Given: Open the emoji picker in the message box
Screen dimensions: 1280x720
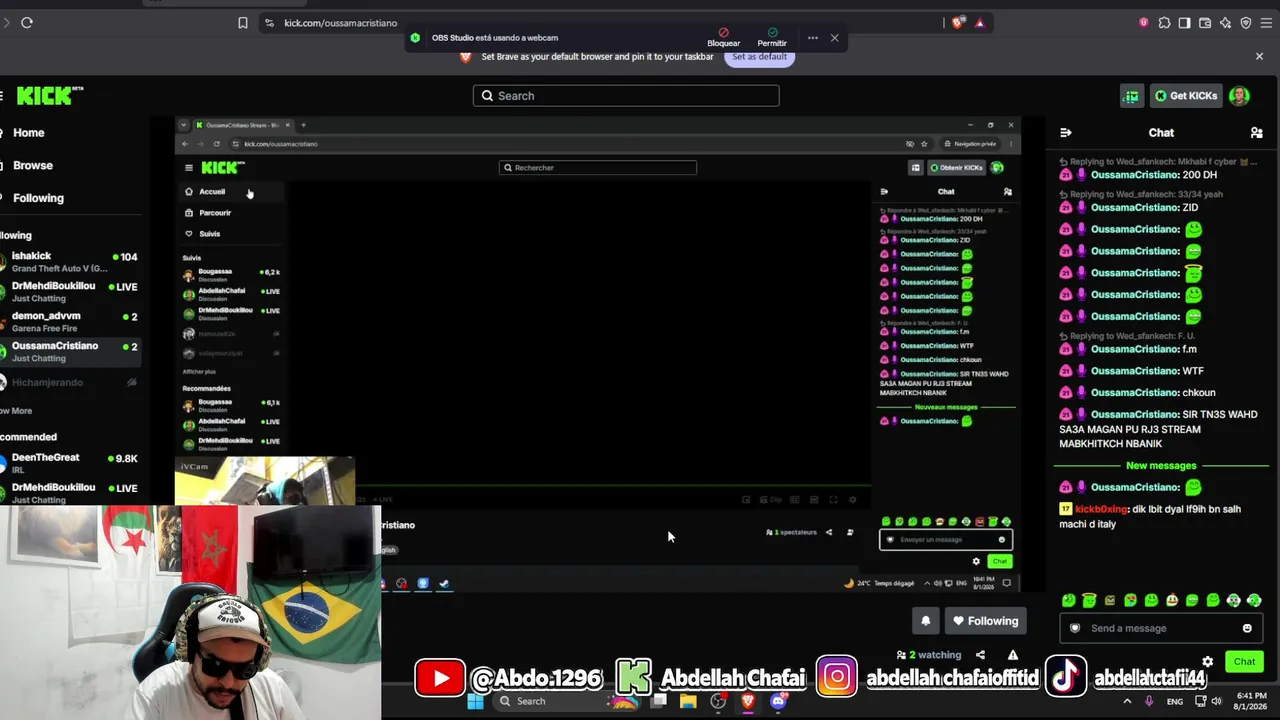Looking at the screenshot, I should tap(1247, 628).
